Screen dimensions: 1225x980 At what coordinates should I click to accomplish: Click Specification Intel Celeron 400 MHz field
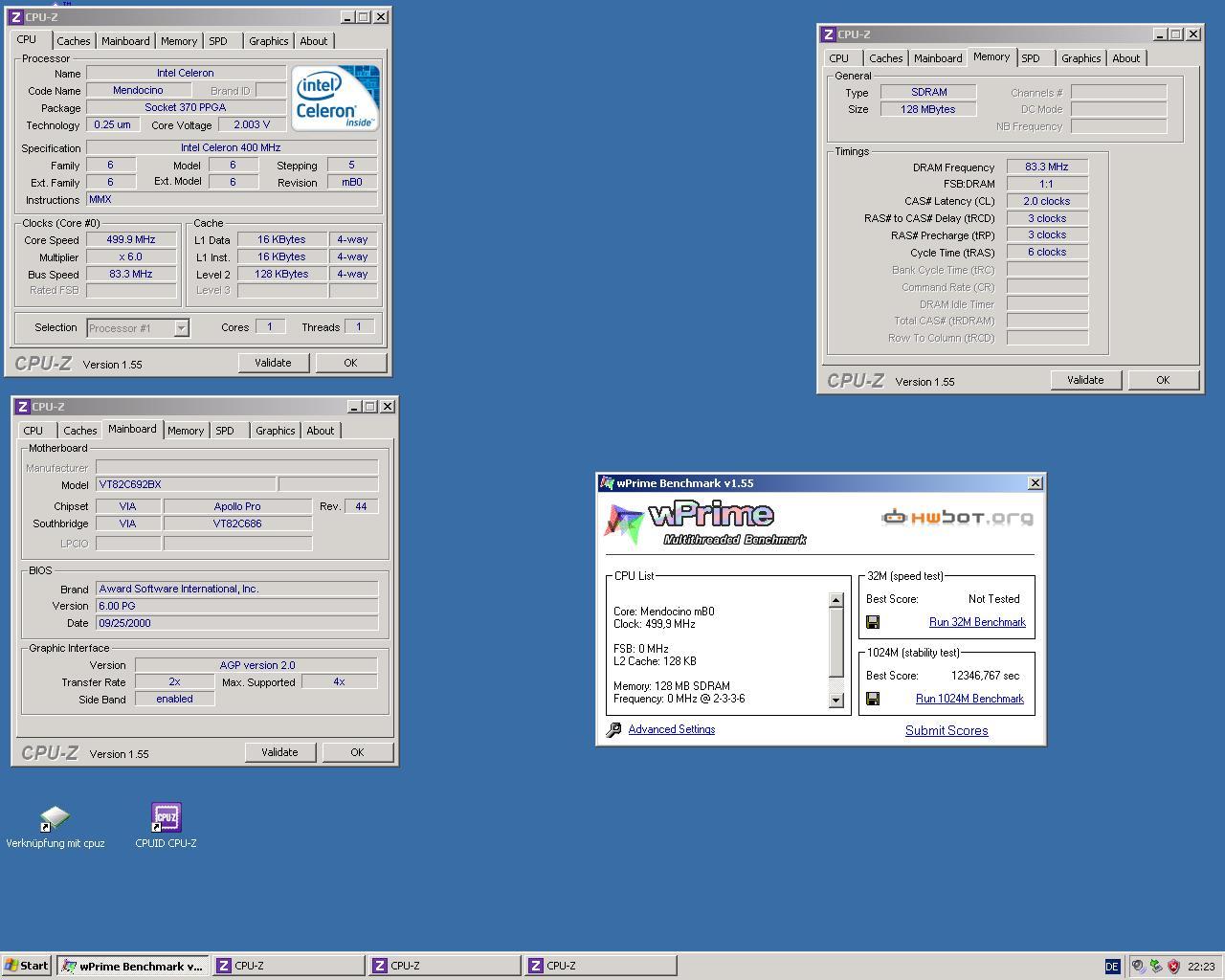(x=232, y=147)
